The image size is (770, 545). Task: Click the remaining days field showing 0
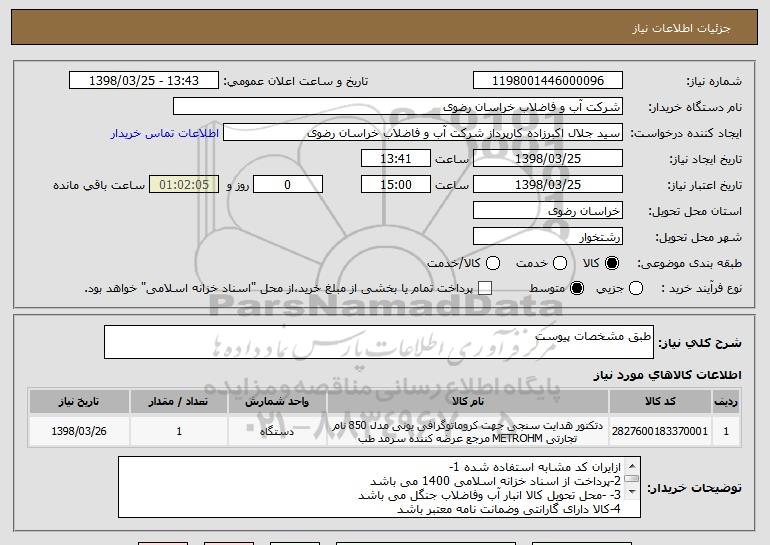[x=288, y=185]
